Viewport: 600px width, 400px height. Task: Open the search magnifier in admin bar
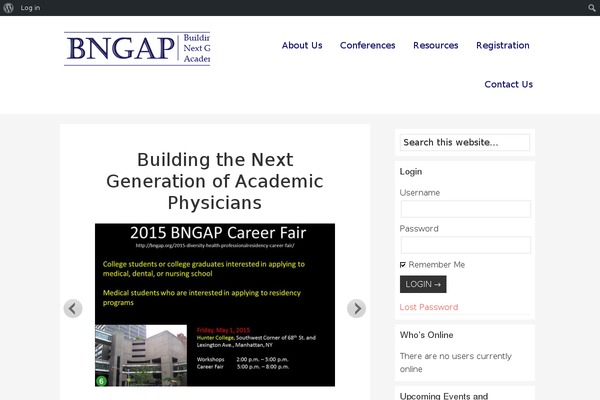tap(592, 8)
